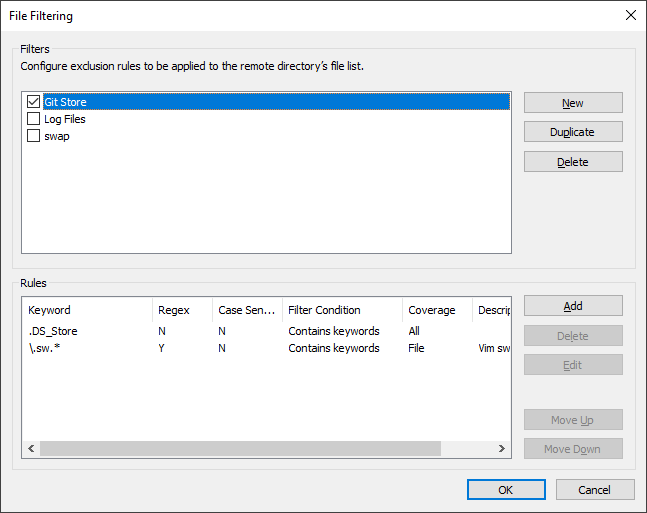The height and width of the screenshot is (513, 647).
Task: Click the horizontal scrollbar thumb in Rules
Action: (x=240, y=448)
